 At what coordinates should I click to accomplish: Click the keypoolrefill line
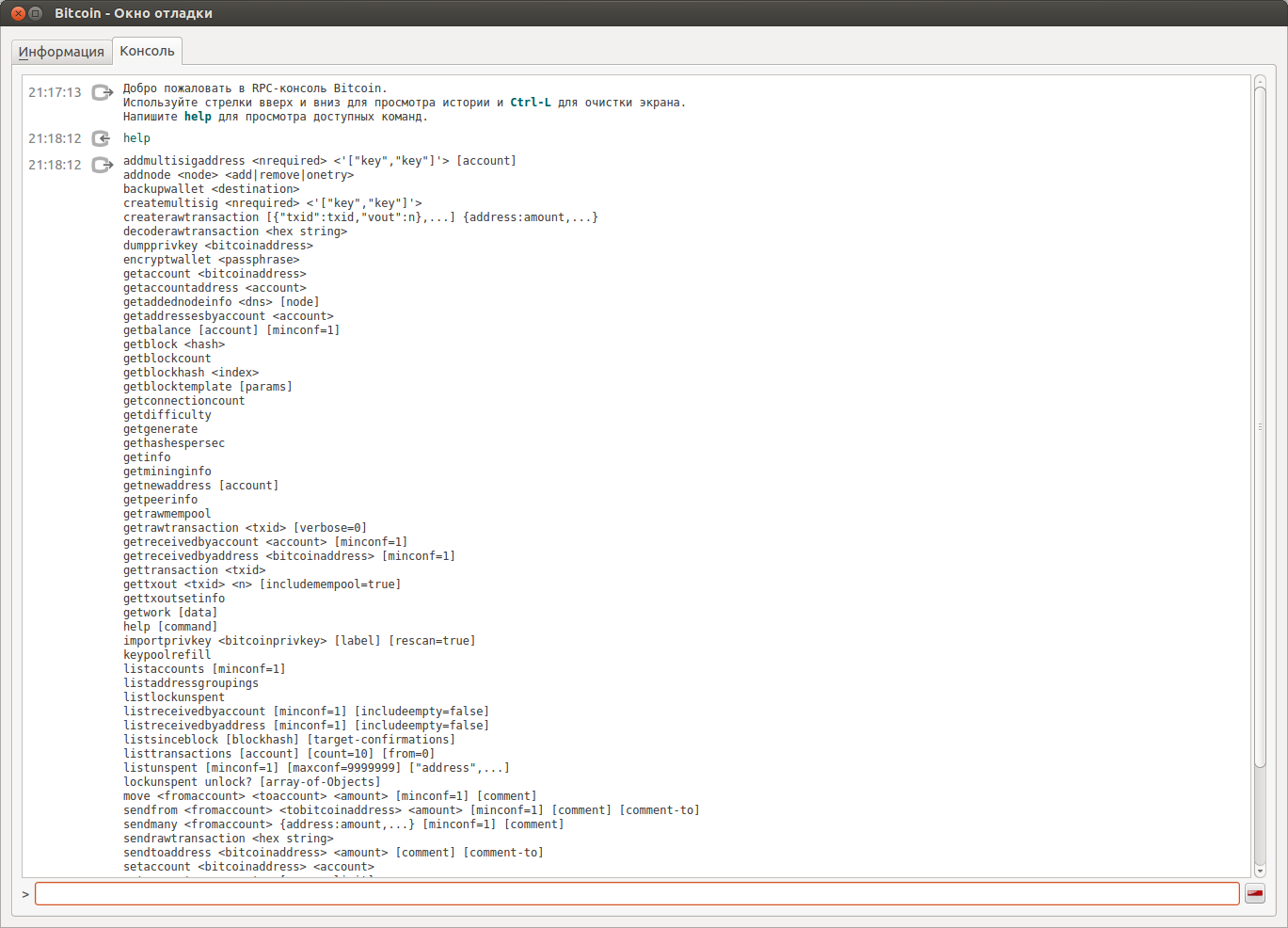(x=167, y=655)
